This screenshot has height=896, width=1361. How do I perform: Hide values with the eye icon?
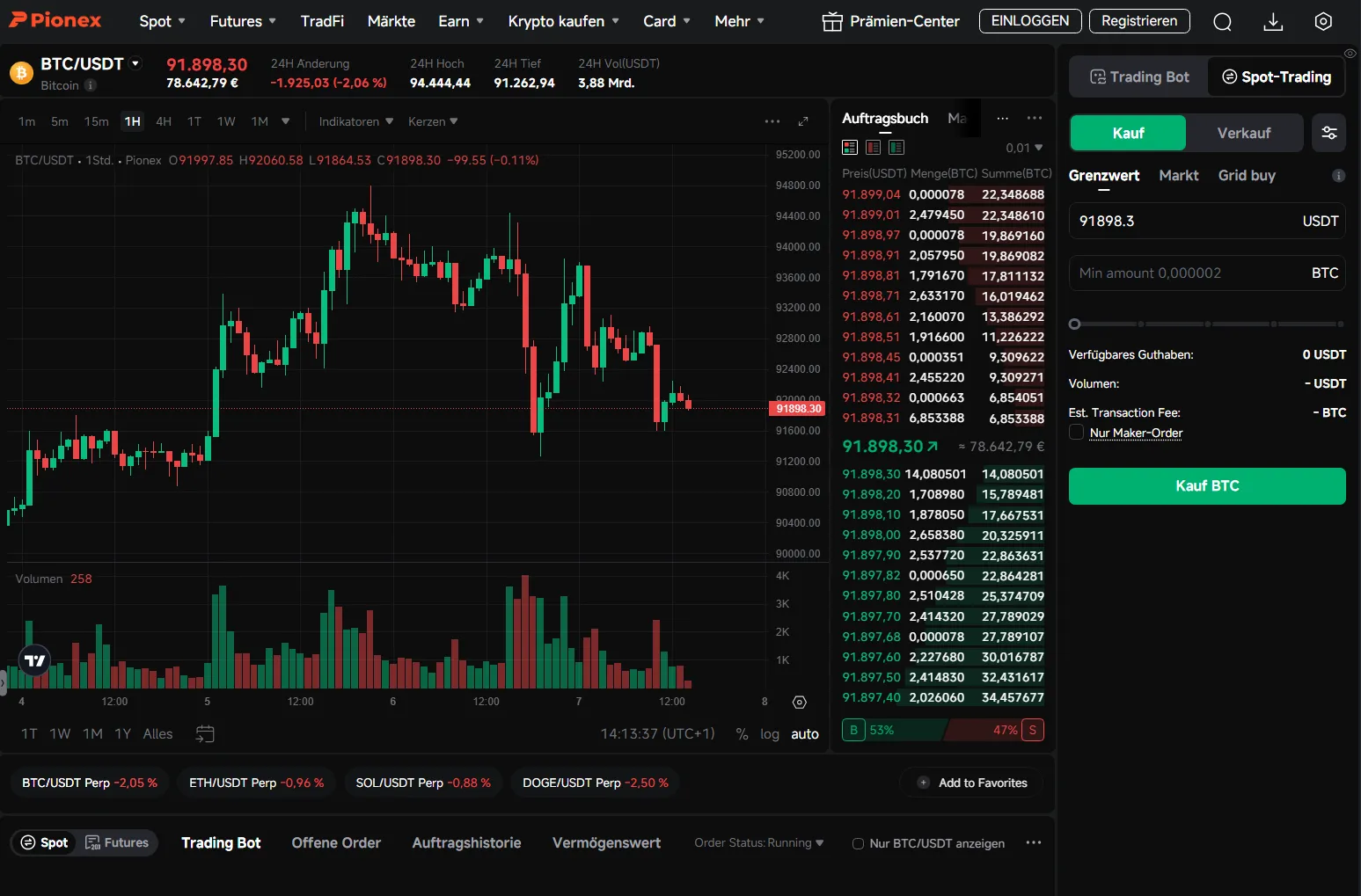point(1350,54)
